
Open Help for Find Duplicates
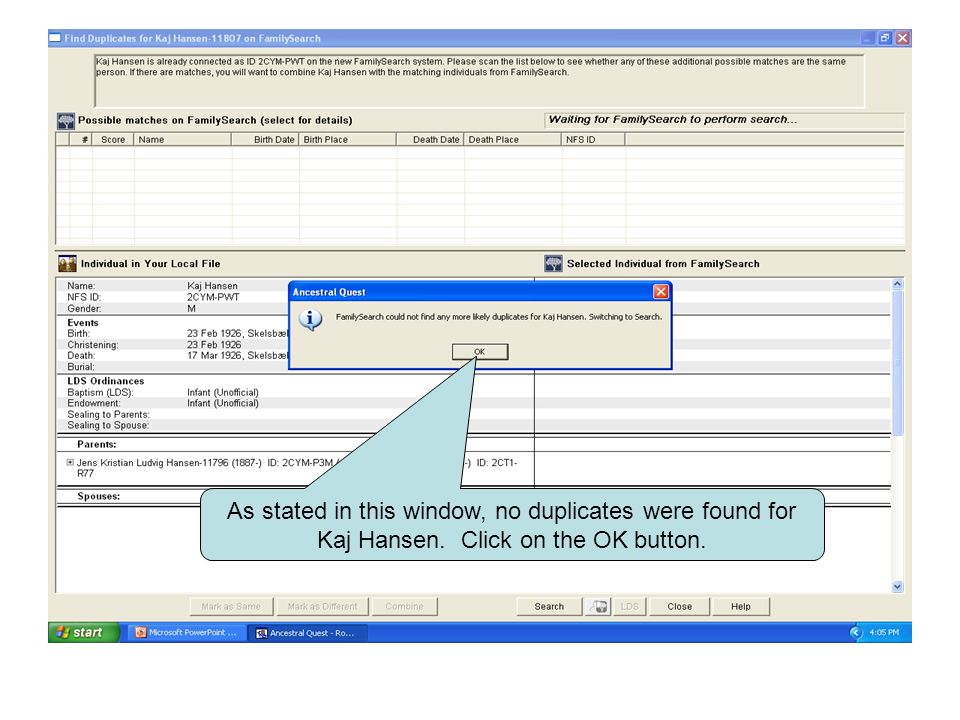pos(740,606)
